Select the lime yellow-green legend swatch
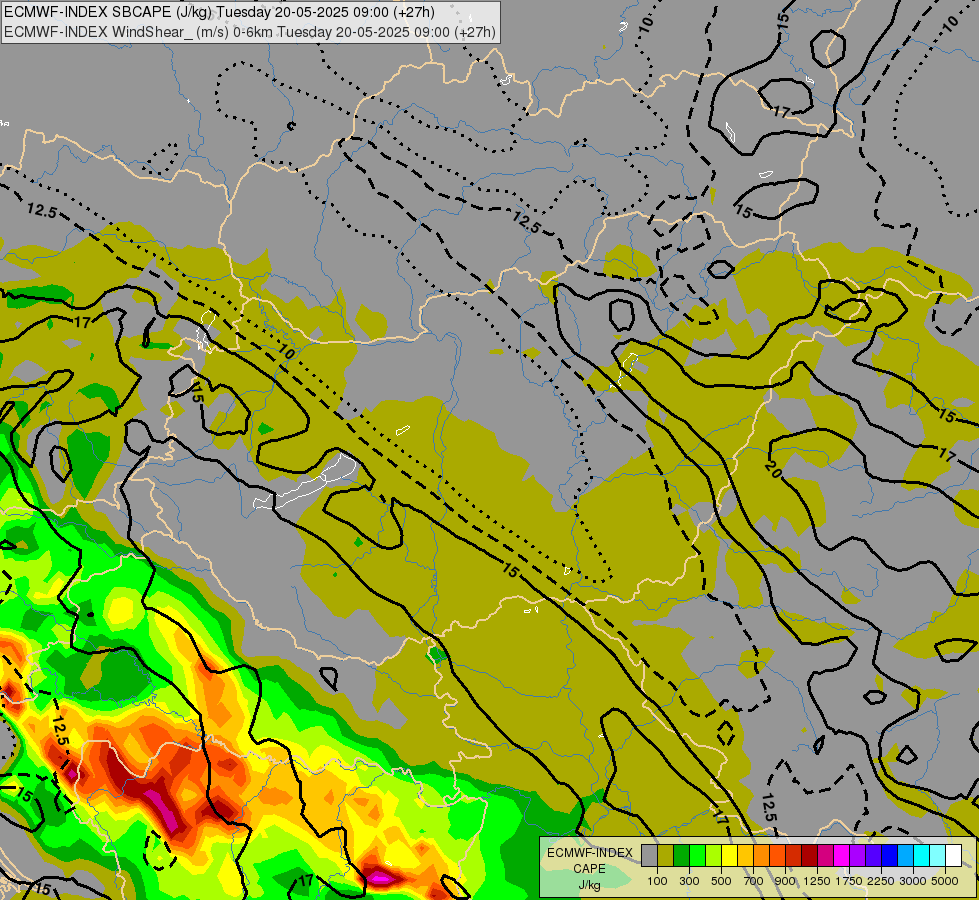Image resolution: width=979 pixels, height=900 pixels. (714, 855)
